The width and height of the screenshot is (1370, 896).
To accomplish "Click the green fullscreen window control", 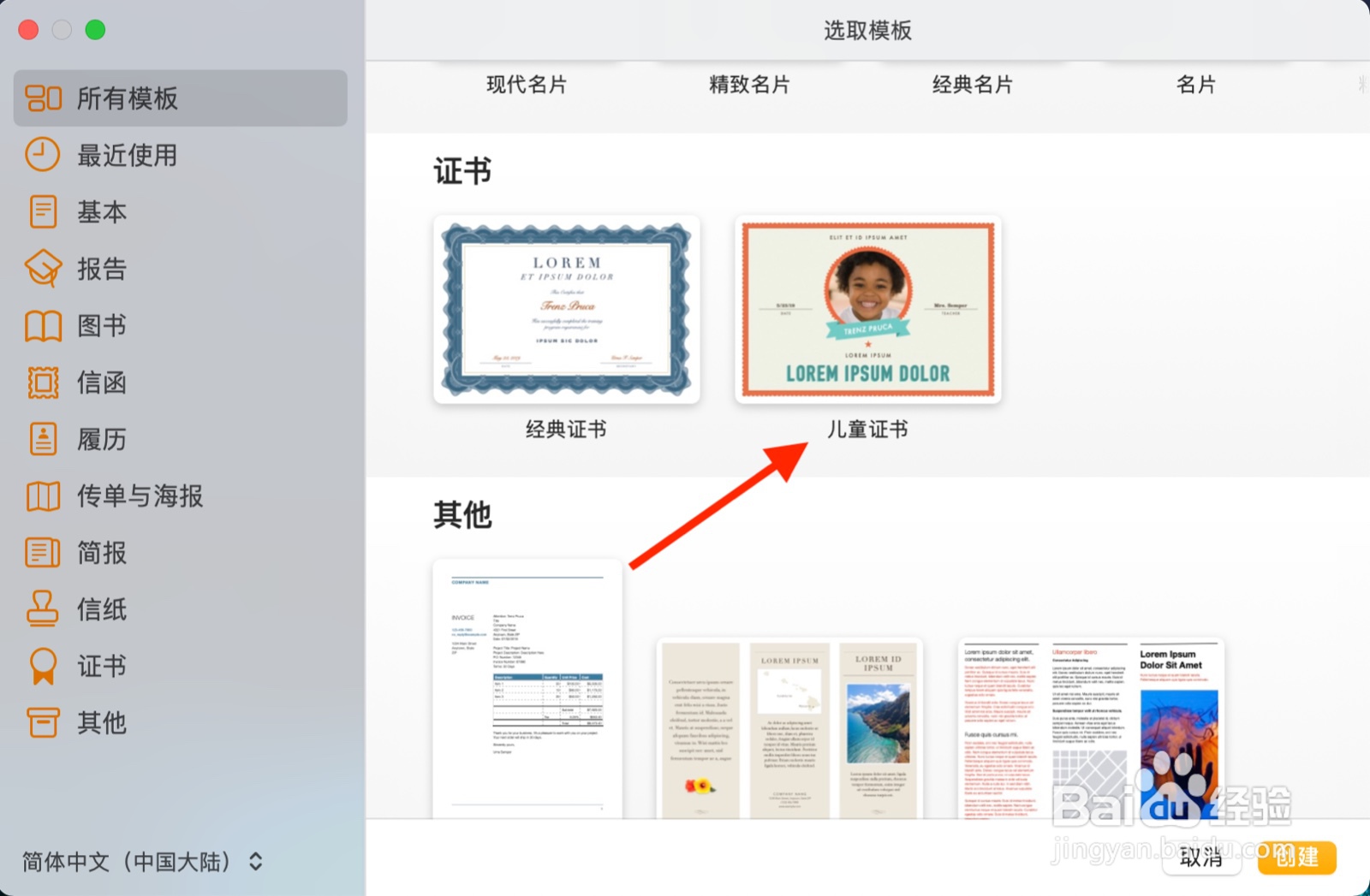I will click(96, 29).
